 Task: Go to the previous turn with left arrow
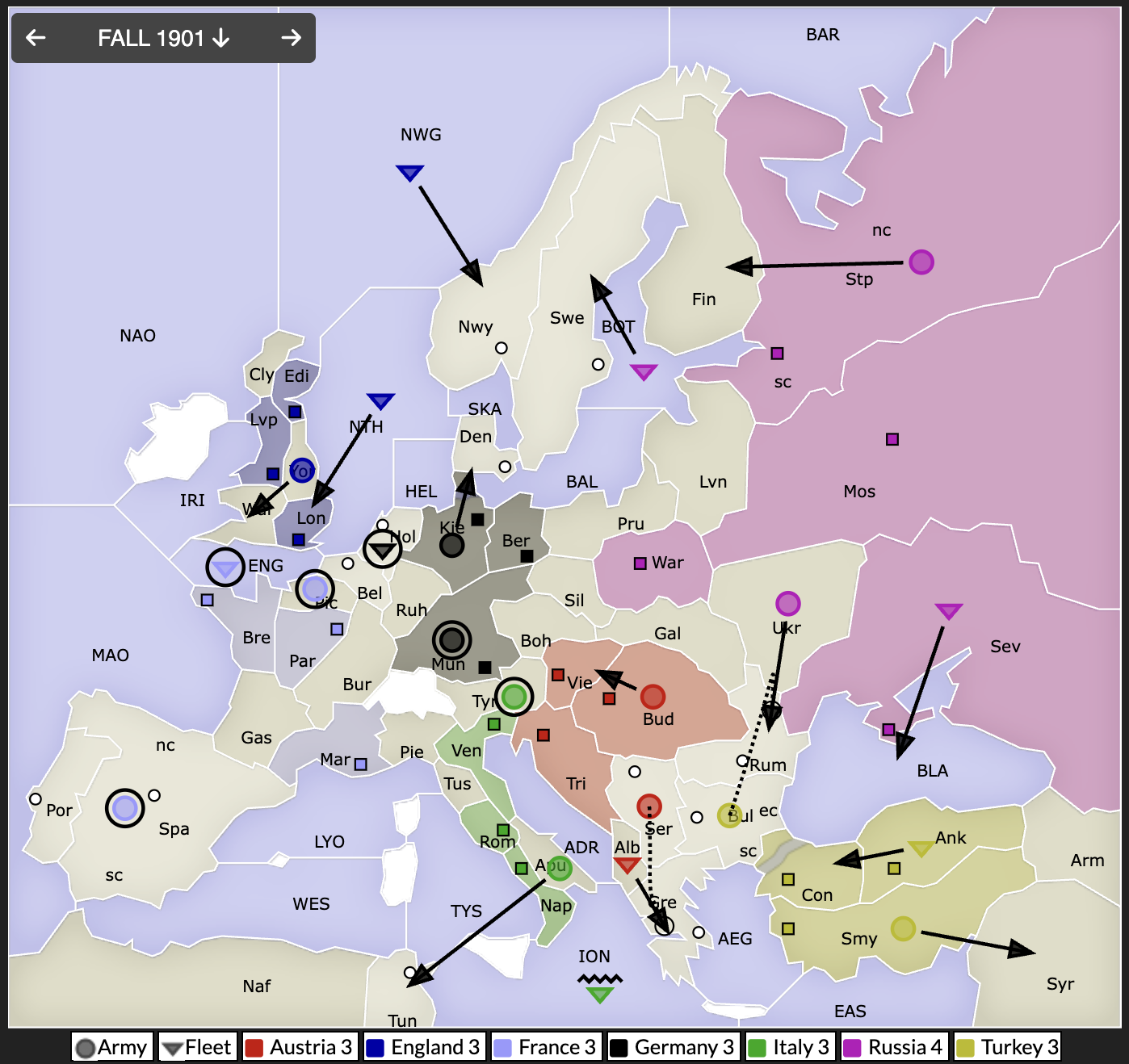(x=36, y=37)
